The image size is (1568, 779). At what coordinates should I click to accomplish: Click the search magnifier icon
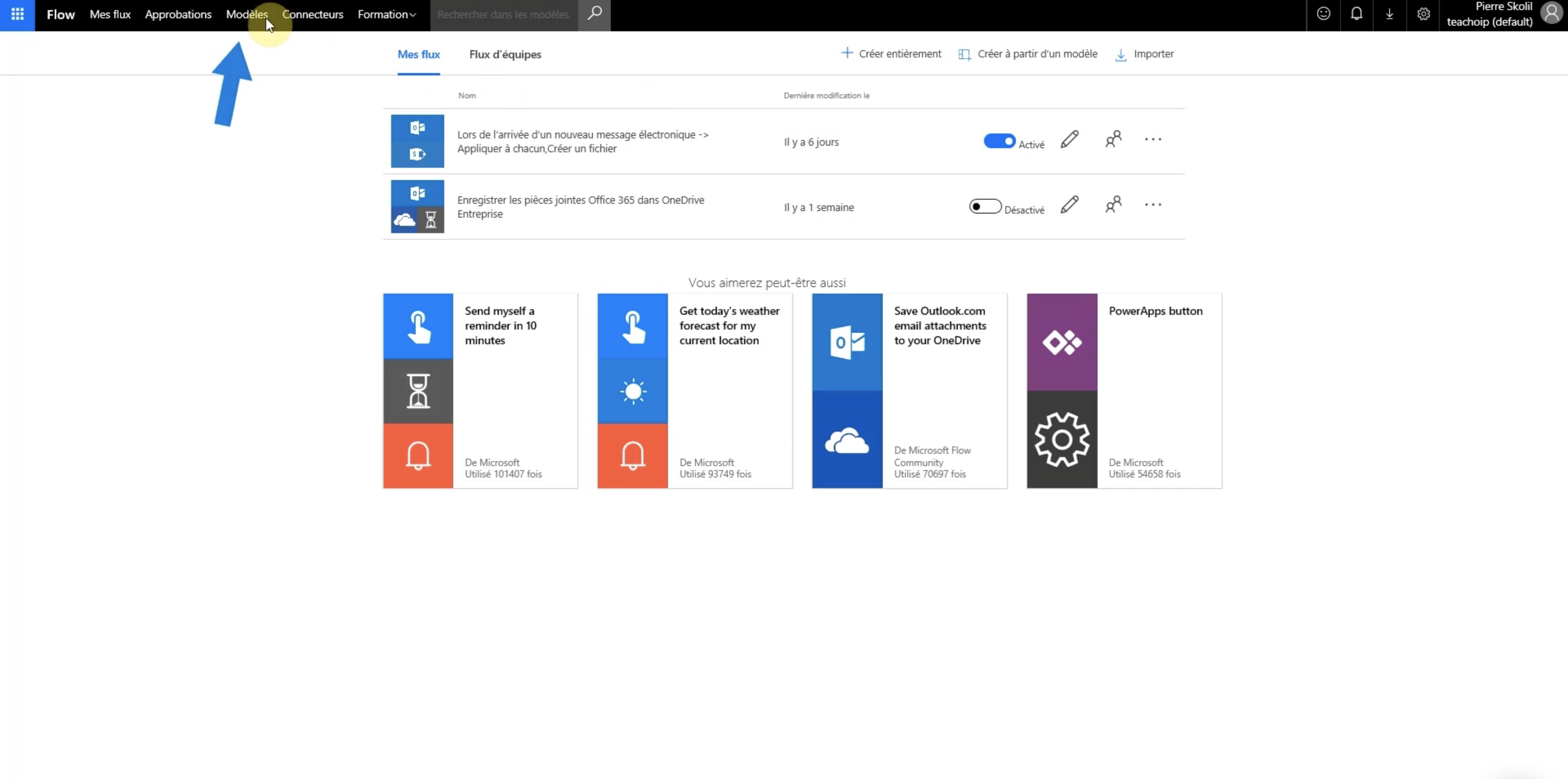[x=594, y=14]
